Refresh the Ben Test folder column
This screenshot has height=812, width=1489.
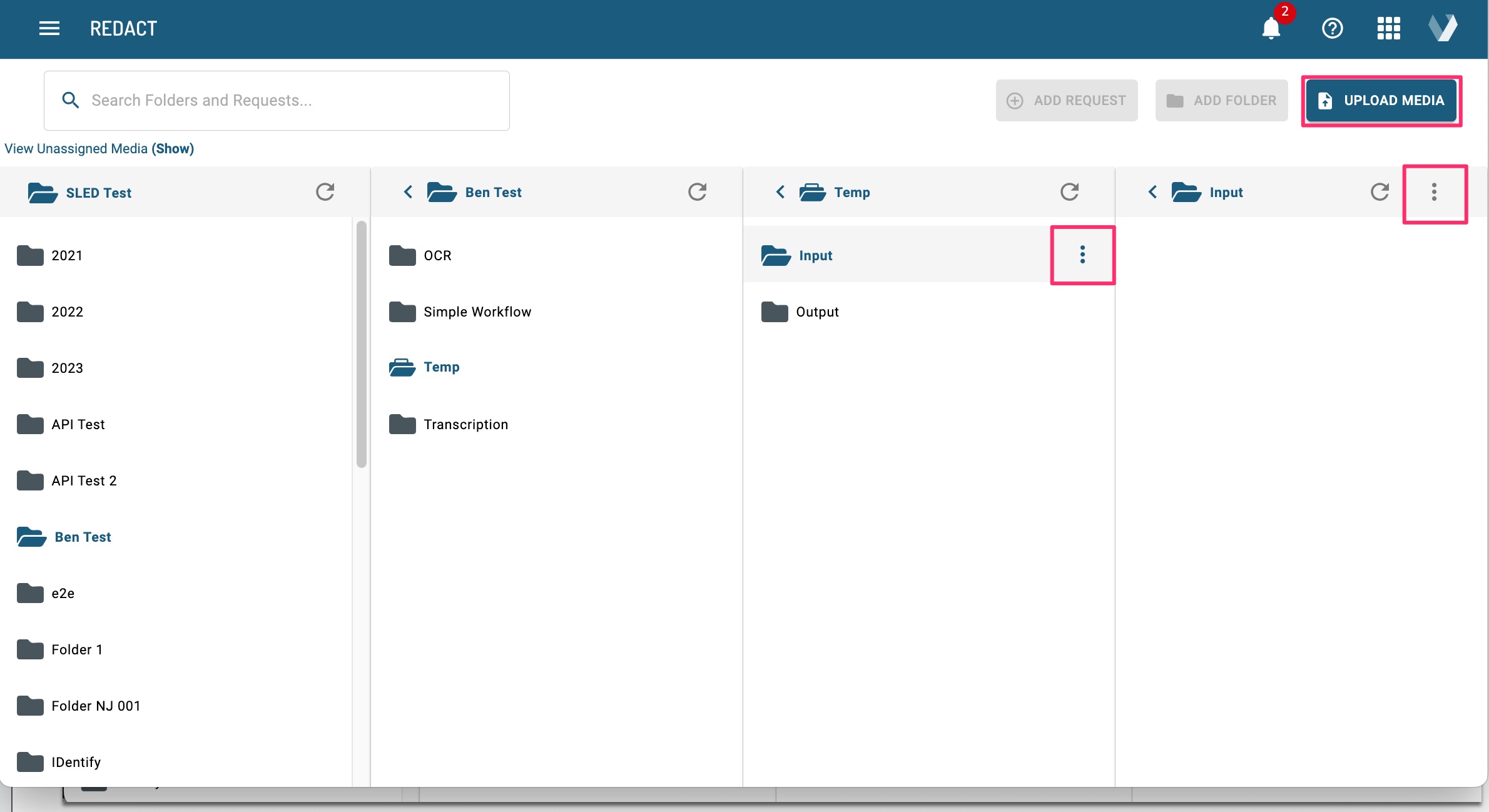[x=697, y=192]
